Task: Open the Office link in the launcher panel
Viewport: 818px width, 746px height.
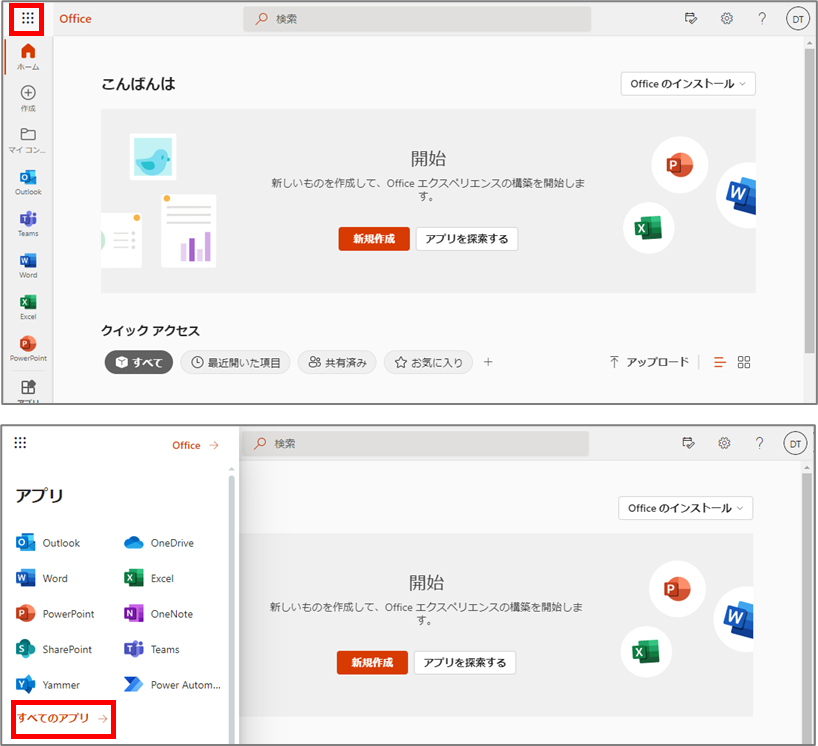Action: (196, 445)
